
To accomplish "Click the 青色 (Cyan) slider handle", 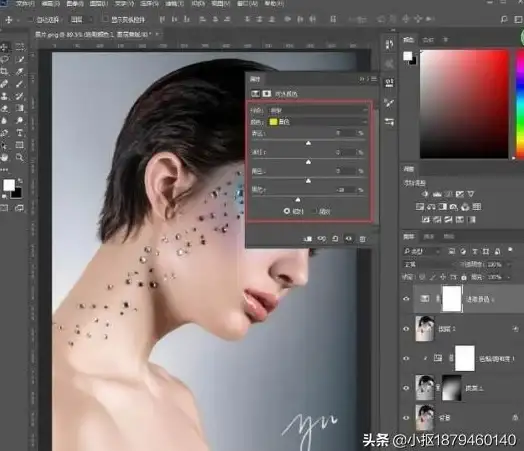I will point(308,143).
